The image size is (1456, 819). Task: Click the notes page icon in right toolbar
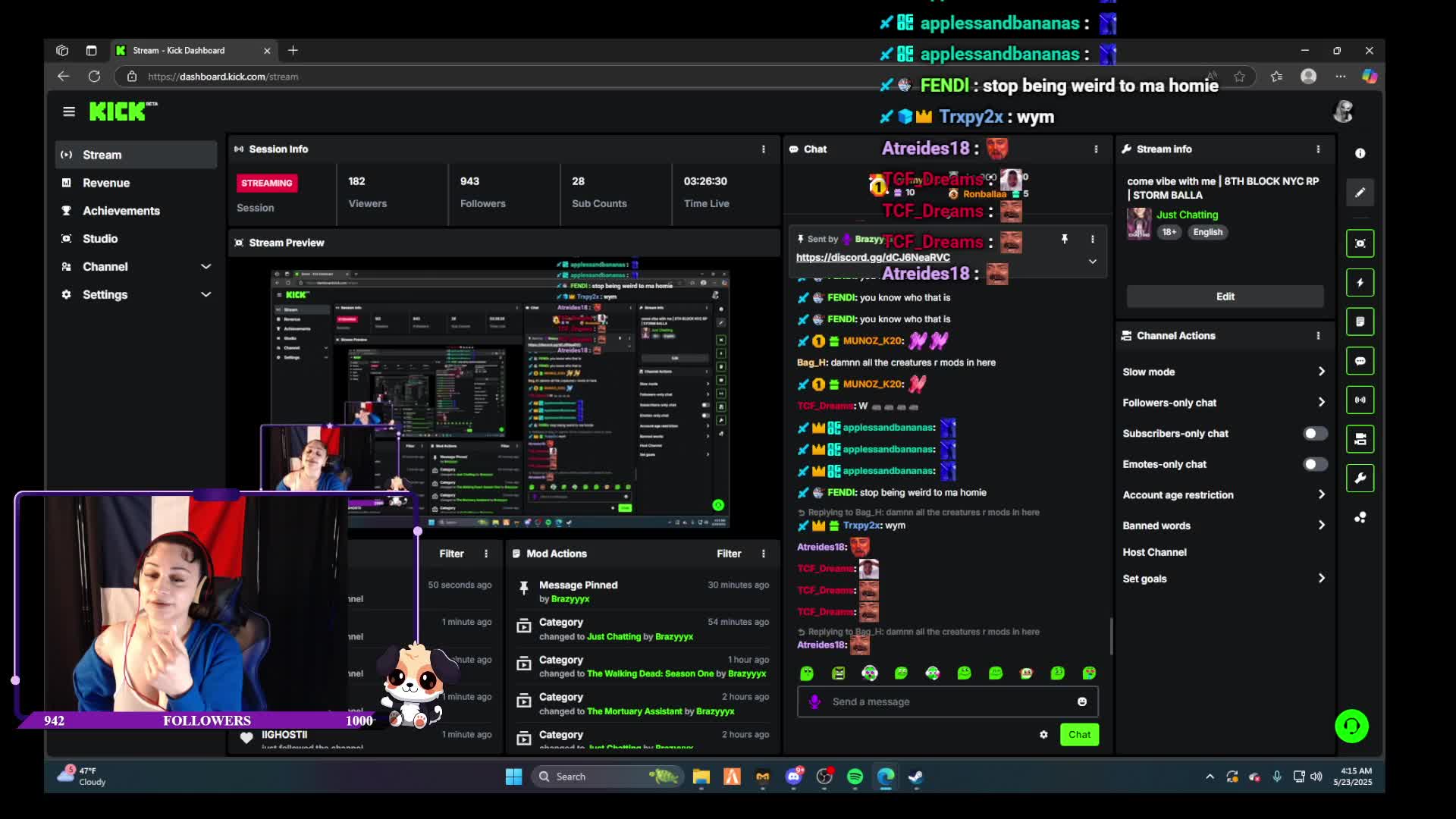coord(1360,322)
